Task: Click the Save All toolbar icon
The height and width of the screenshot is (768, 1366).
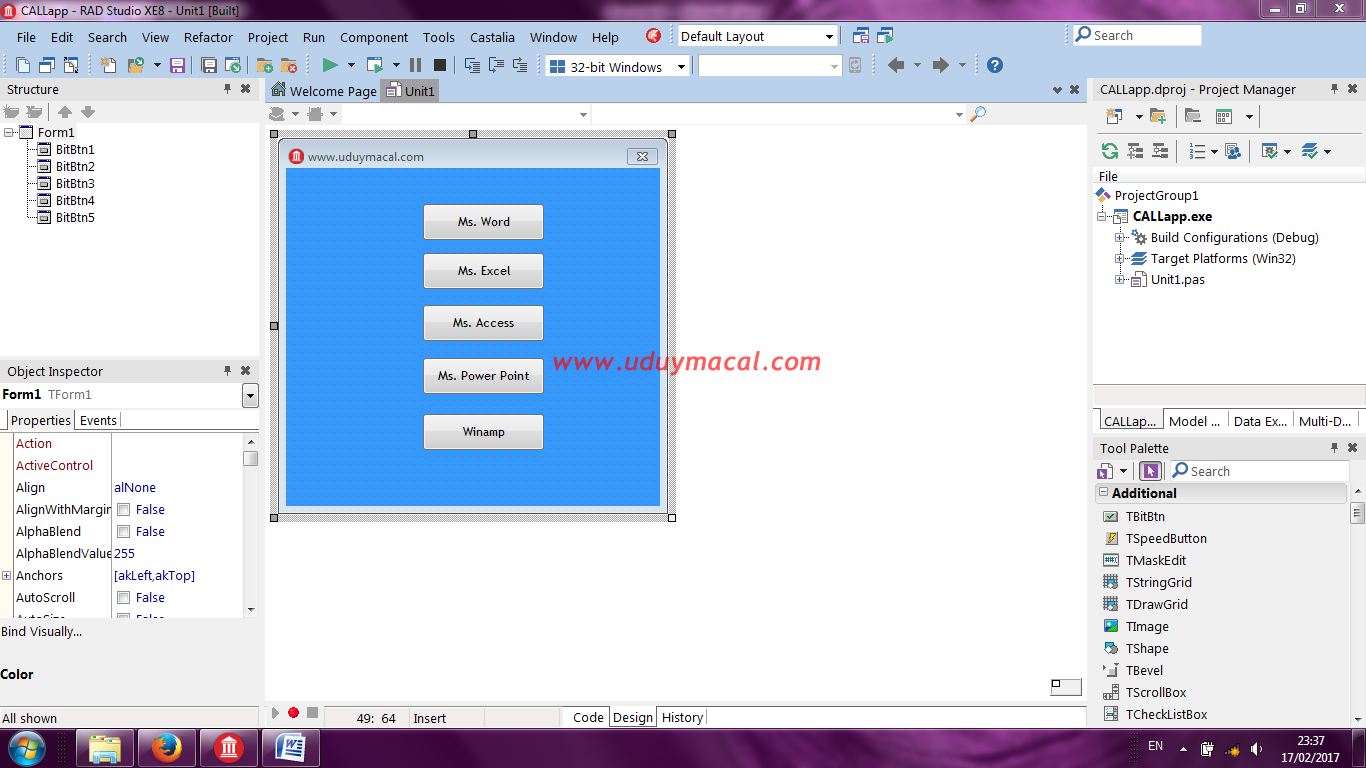Action: 209,65
